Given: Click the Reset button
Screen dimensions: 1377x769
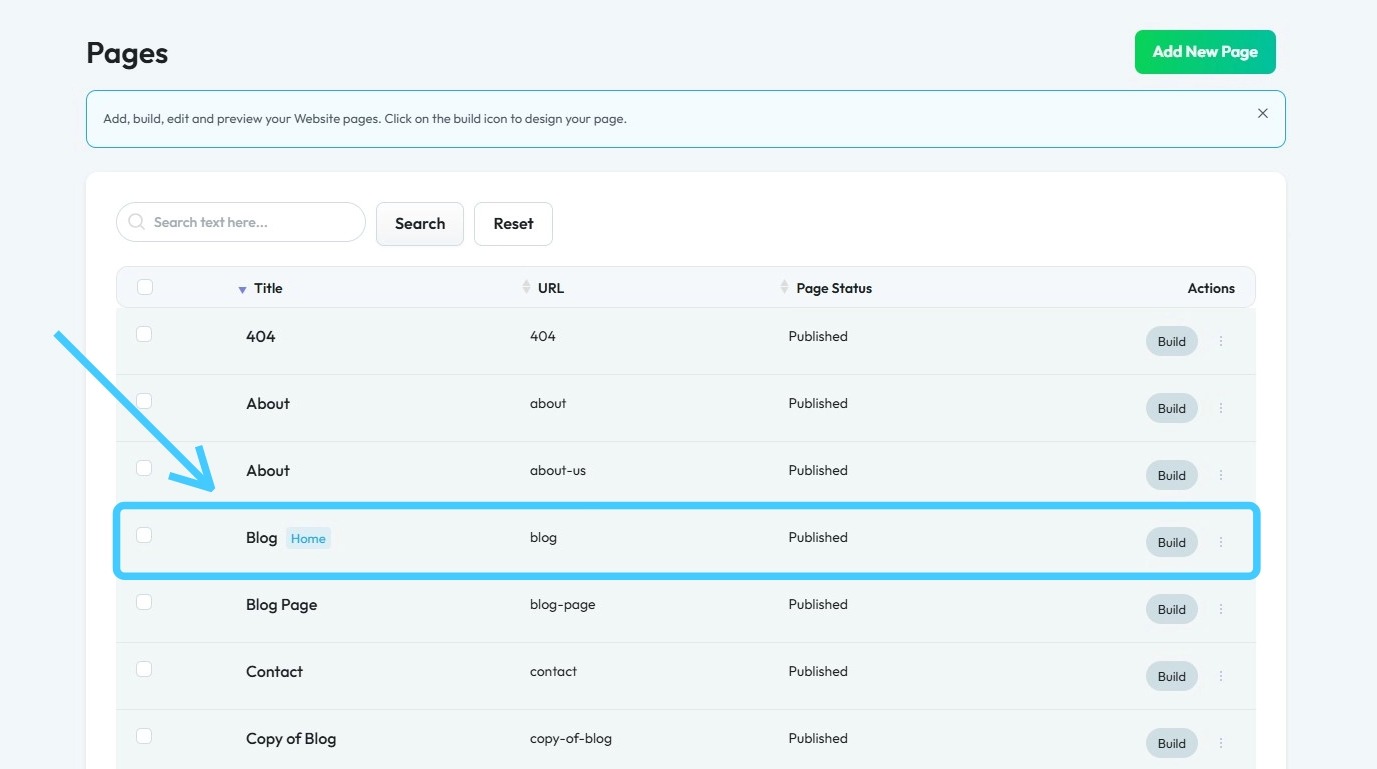Looking at the screenshot, I should click(x=513, y=224).
